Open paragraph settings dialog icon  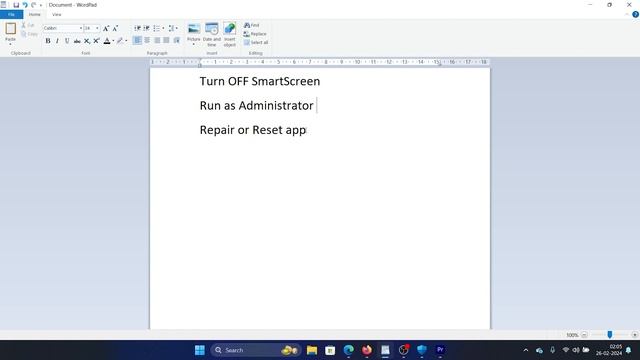pos(176,40)
